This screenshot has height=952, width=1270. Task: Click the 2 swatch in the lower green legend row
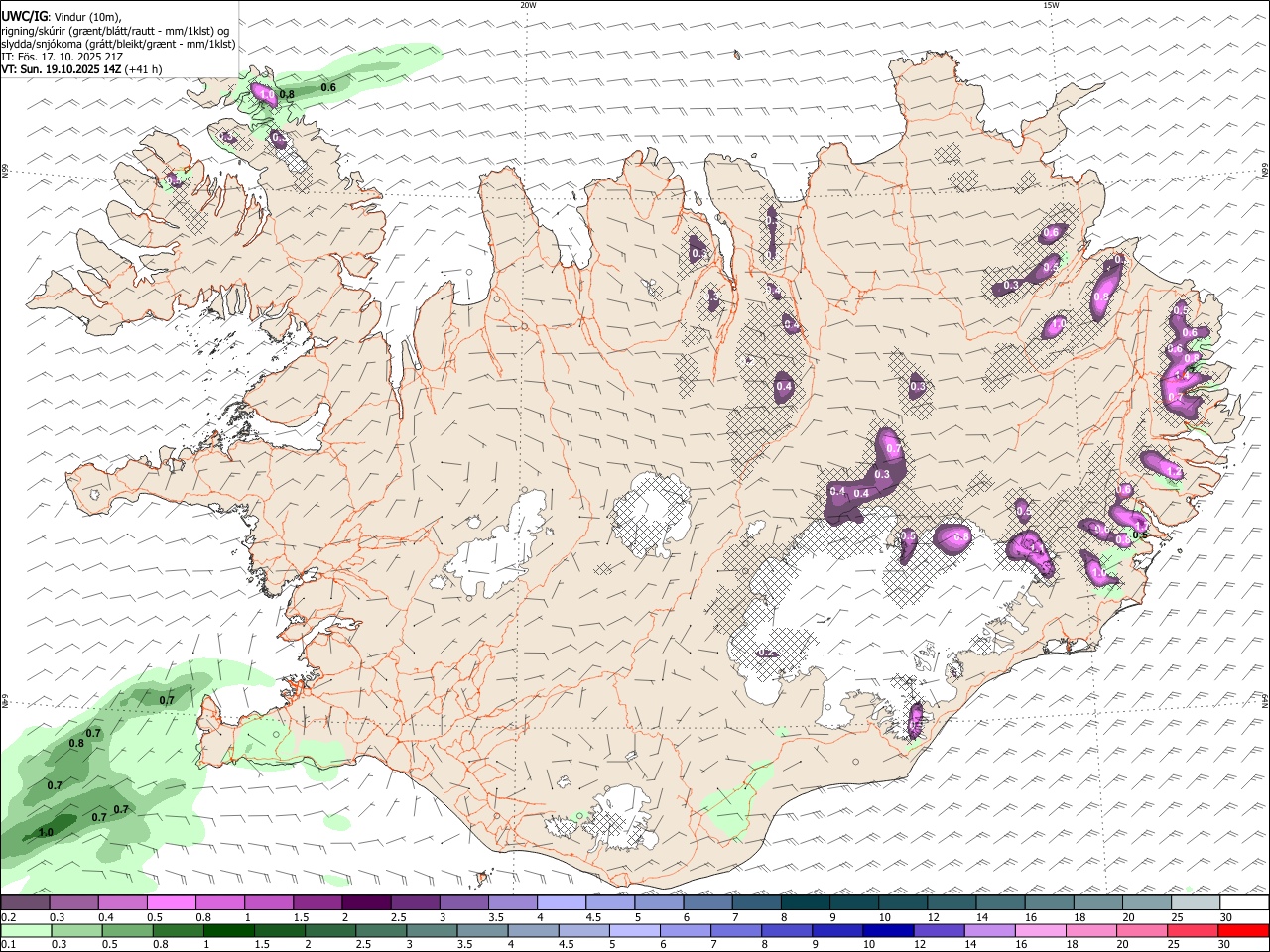[330, 931]
